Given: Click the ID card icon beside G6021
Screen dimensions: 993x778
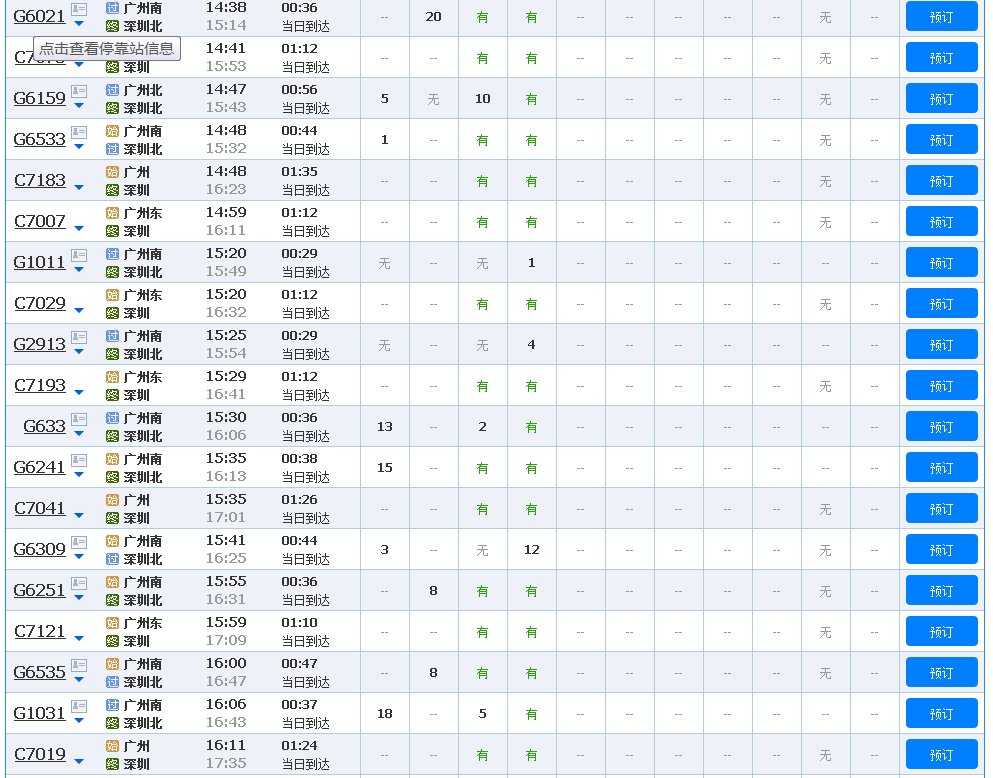Looking at the screenshot, I should tap(79, 9).
